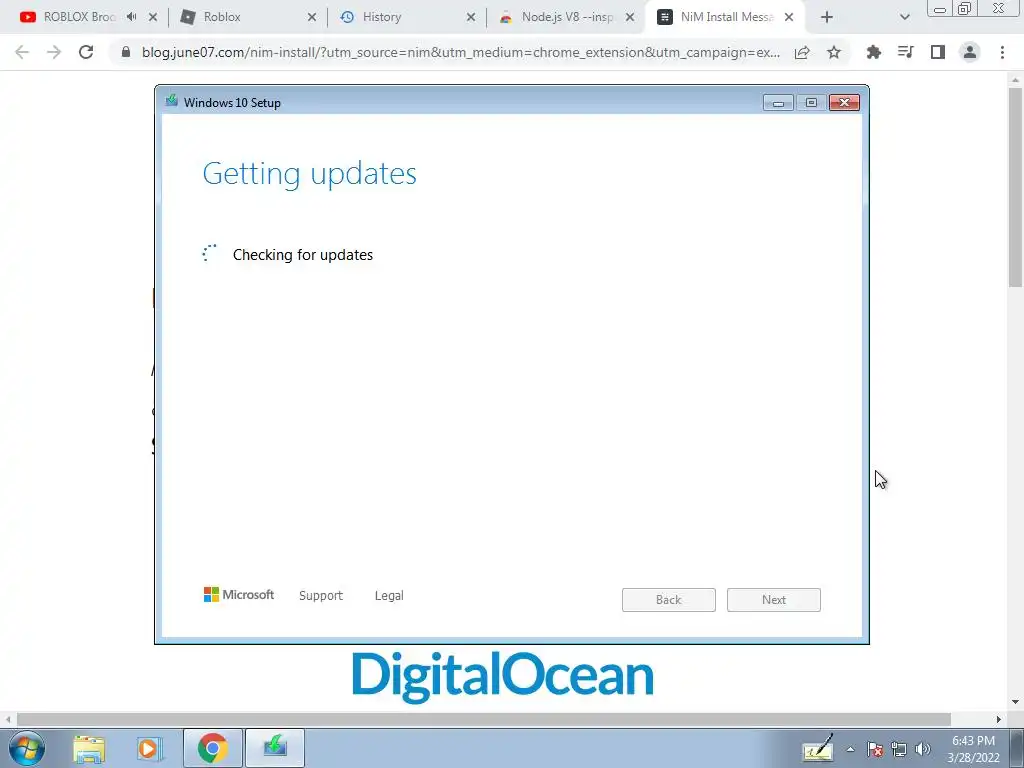Launch Windows Media Player from taskbar
This screenshot has height=768, width=1024.
(149, 748)
